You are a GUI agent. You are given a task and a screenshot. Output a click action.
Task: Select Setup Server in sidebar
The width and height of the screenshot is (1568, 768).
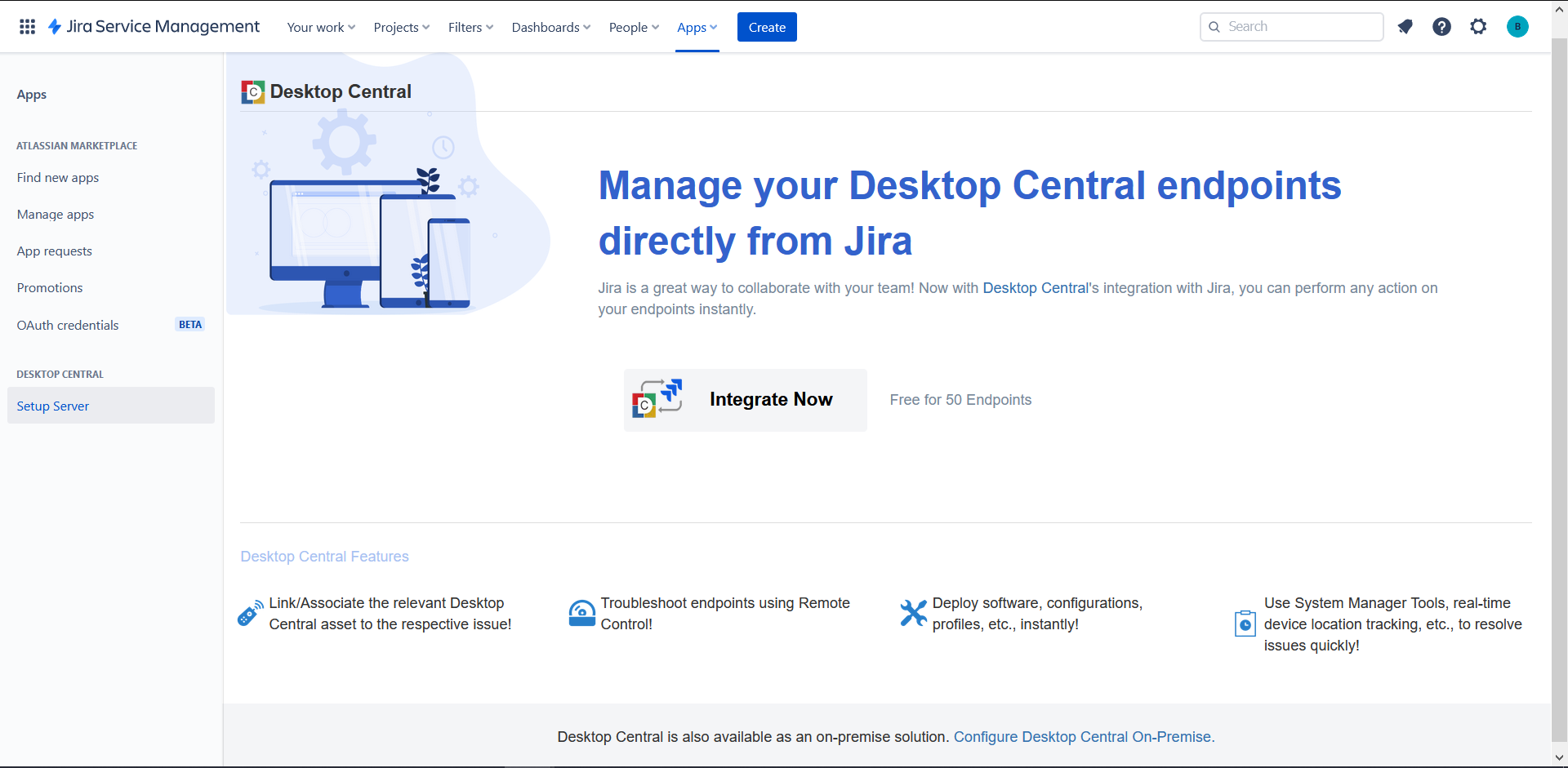click(111, 406)
